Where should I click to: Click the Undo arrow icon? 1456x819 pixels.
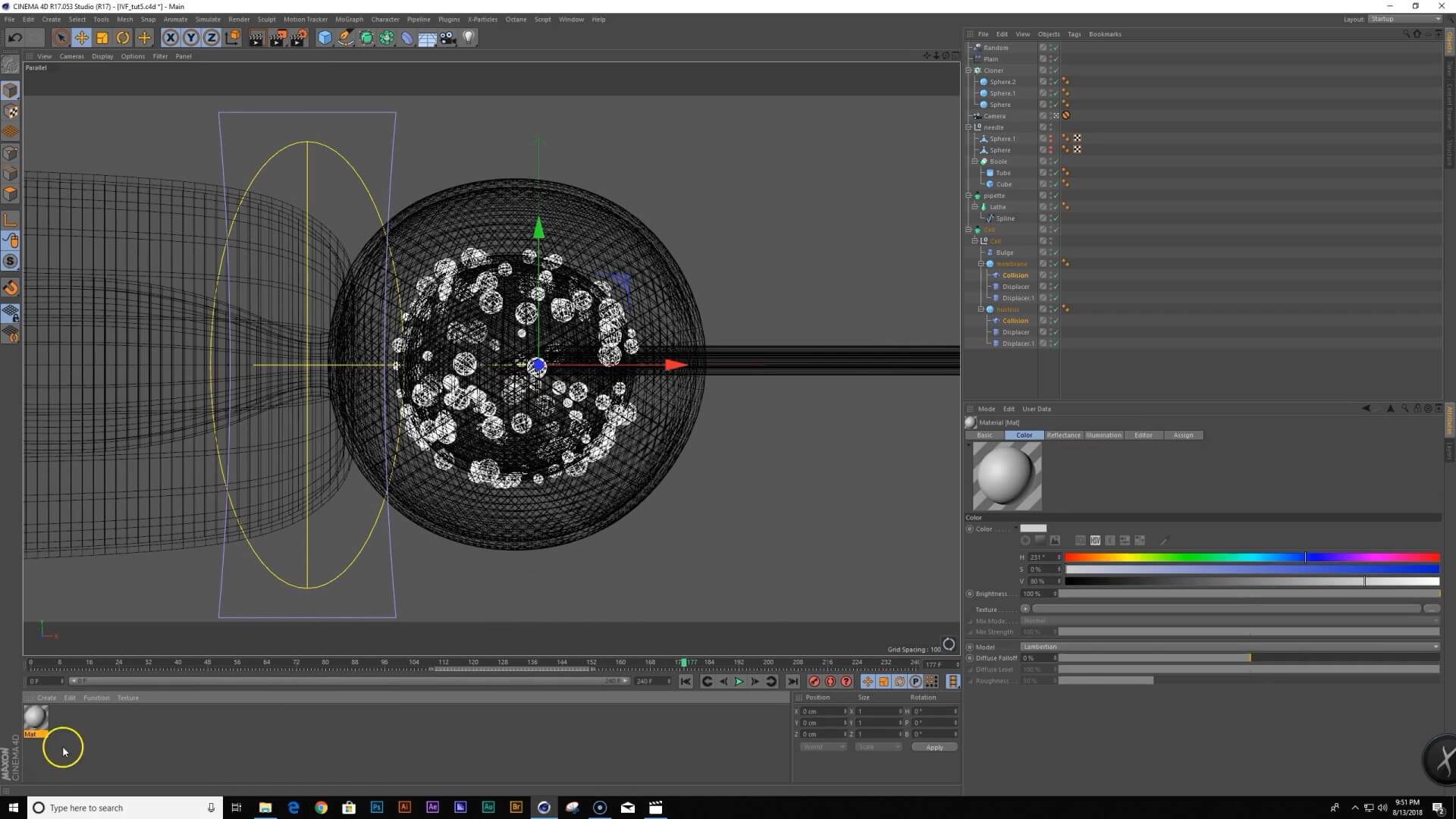14,37
